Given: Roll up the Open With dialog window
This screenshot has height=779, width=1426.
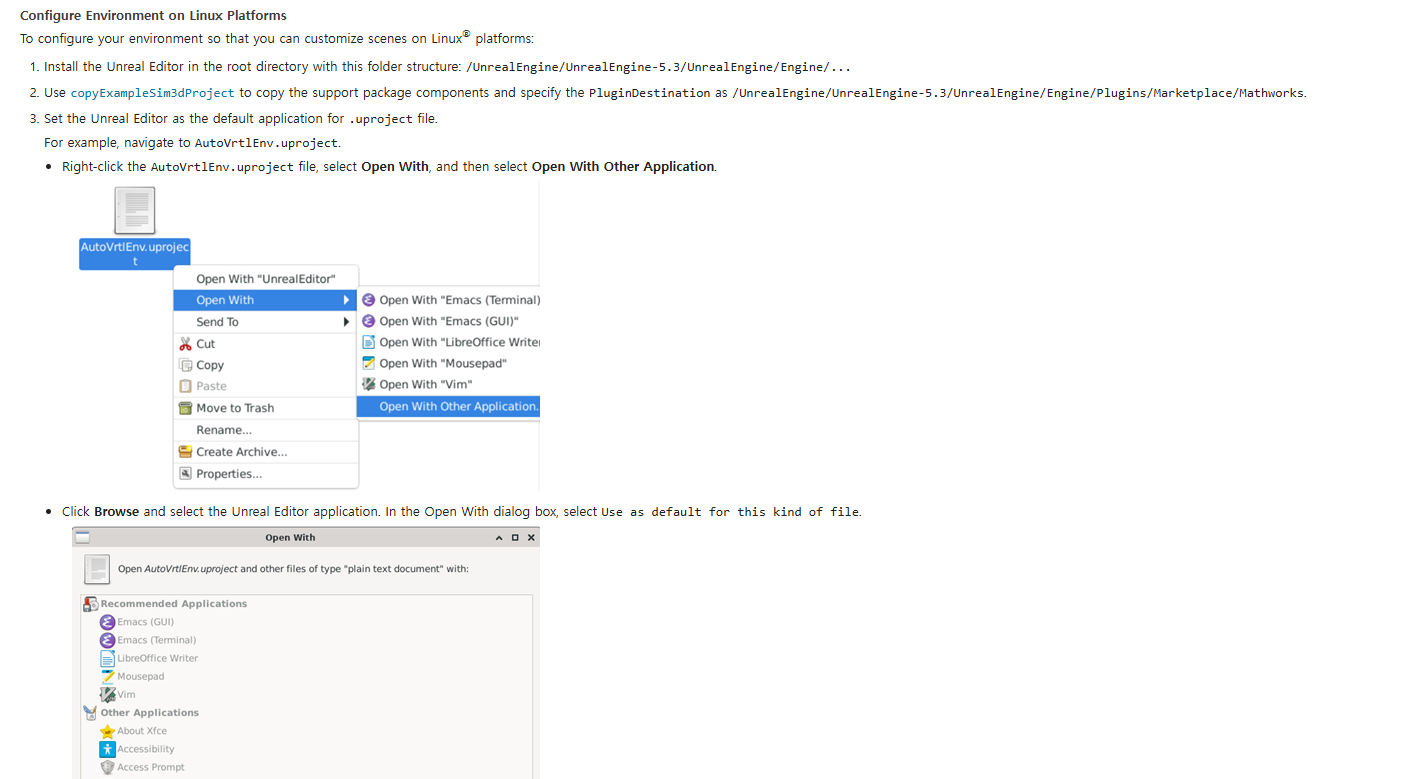Looking at the screenshot, I should click(x=499, y=538).
